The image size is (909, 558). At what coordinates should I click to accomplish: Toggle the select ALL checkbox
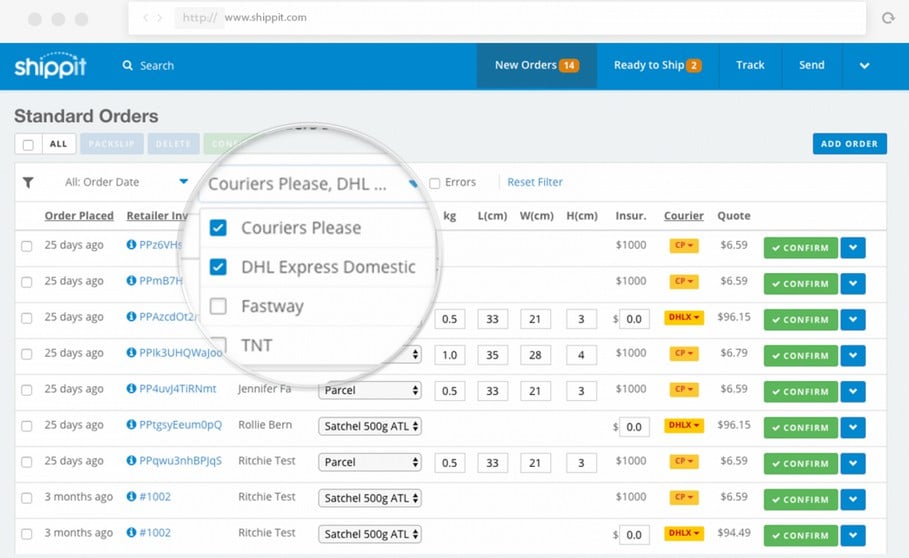point(28,144)
